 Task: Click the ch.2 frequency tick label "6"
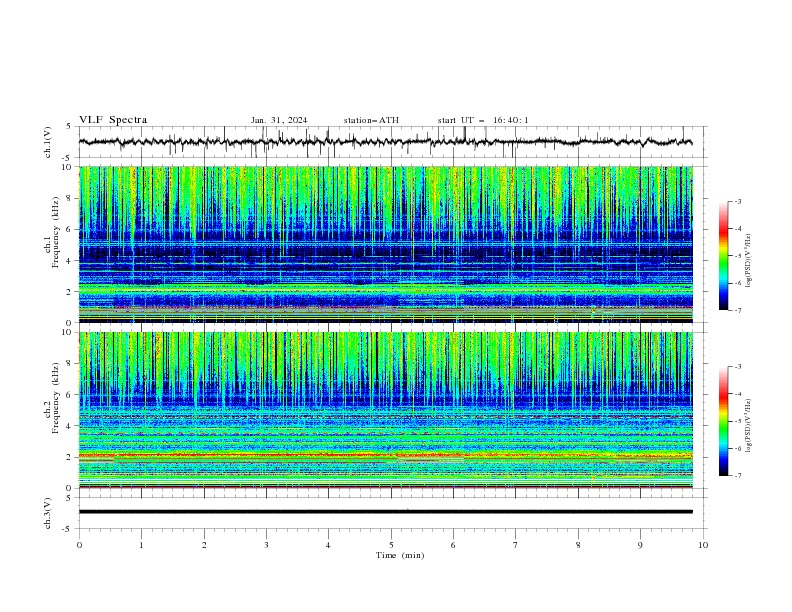(70, 395)
